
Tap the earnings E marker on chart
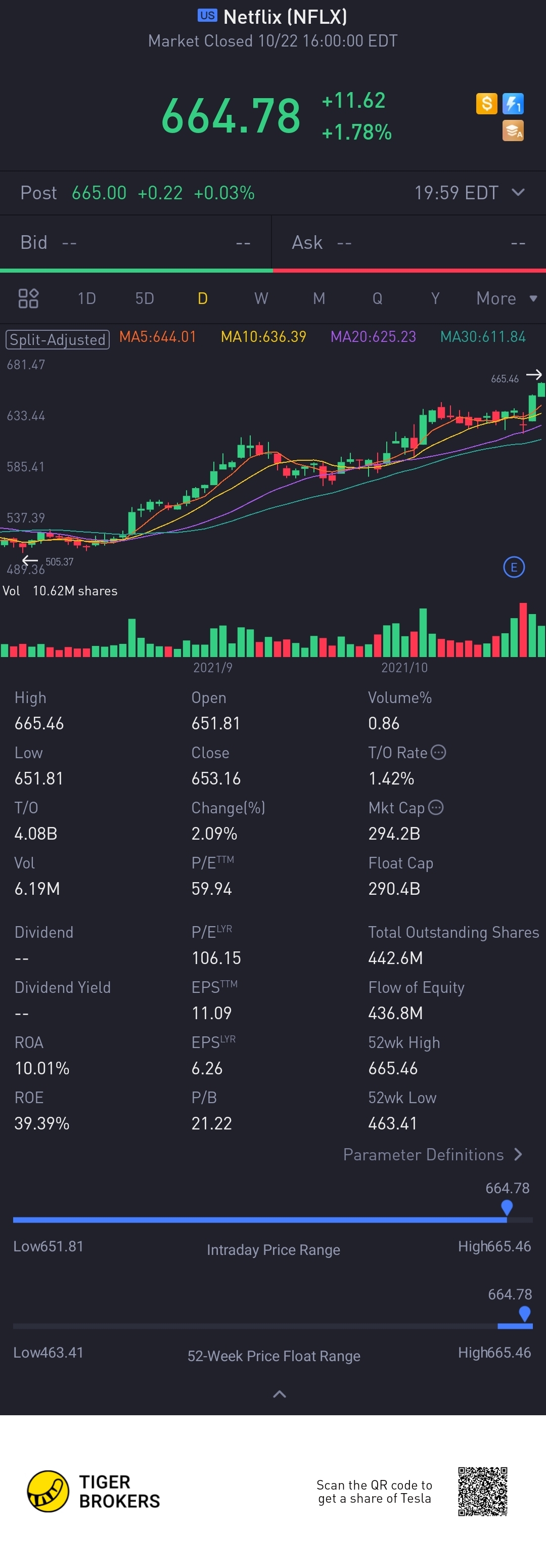click(x=514, y=568)
